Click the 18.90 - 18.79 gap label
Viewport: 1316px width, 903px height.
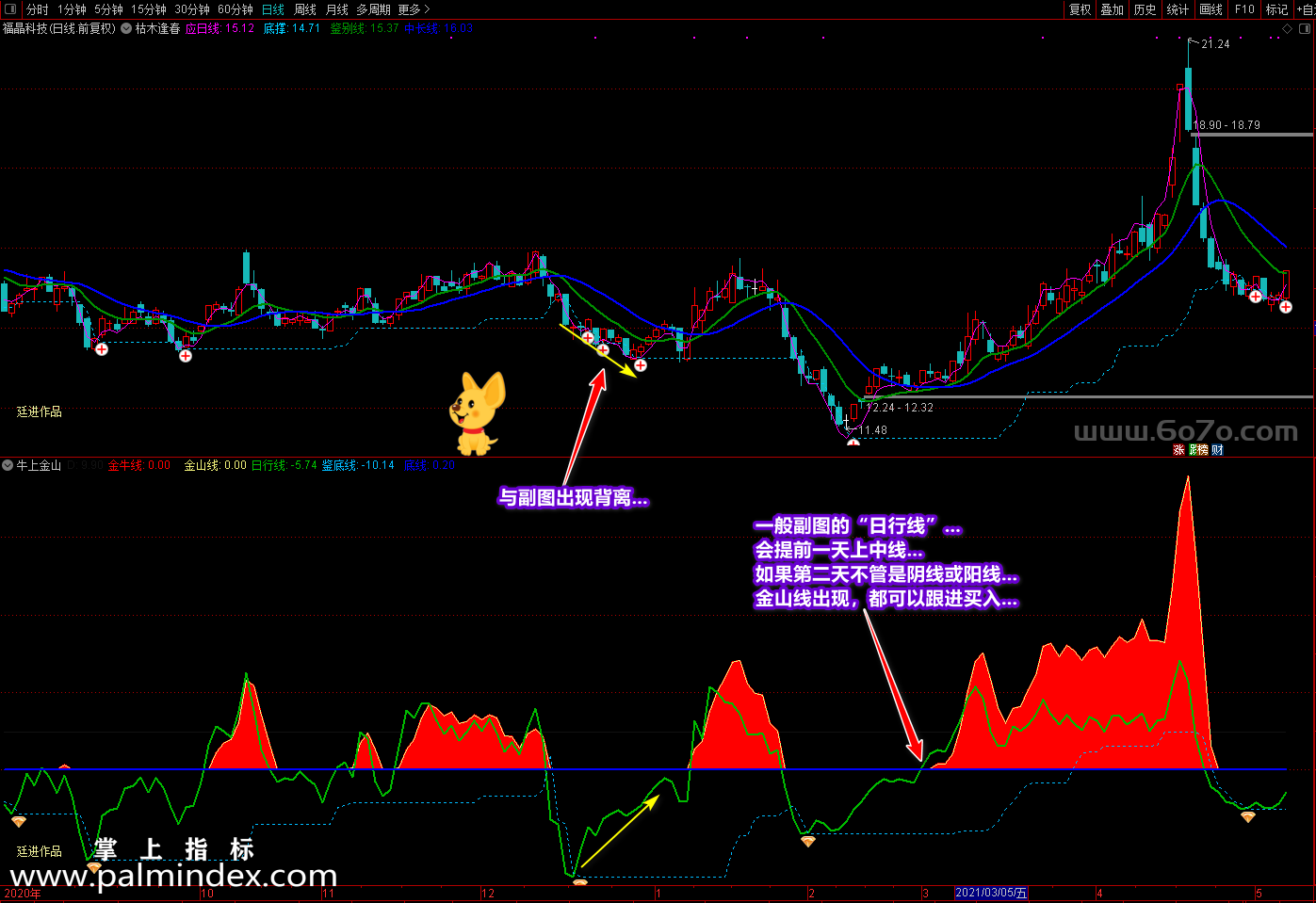coord(1227,125)
